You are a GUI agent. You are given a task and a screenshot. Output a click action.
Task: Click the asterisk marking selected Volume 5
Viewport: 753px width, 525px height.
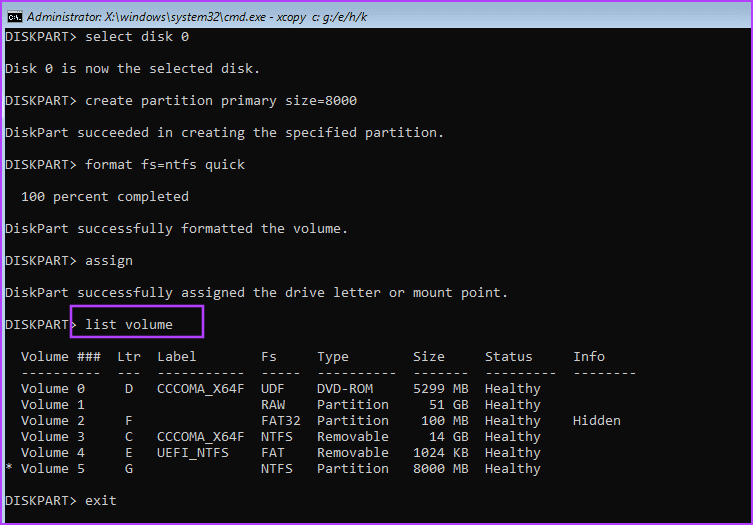9,467
